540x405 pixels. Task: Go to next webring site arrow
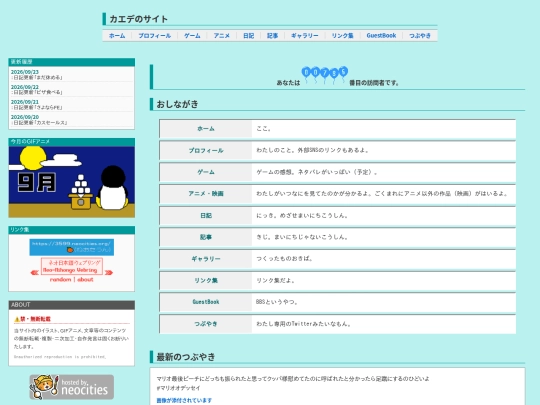109,272
